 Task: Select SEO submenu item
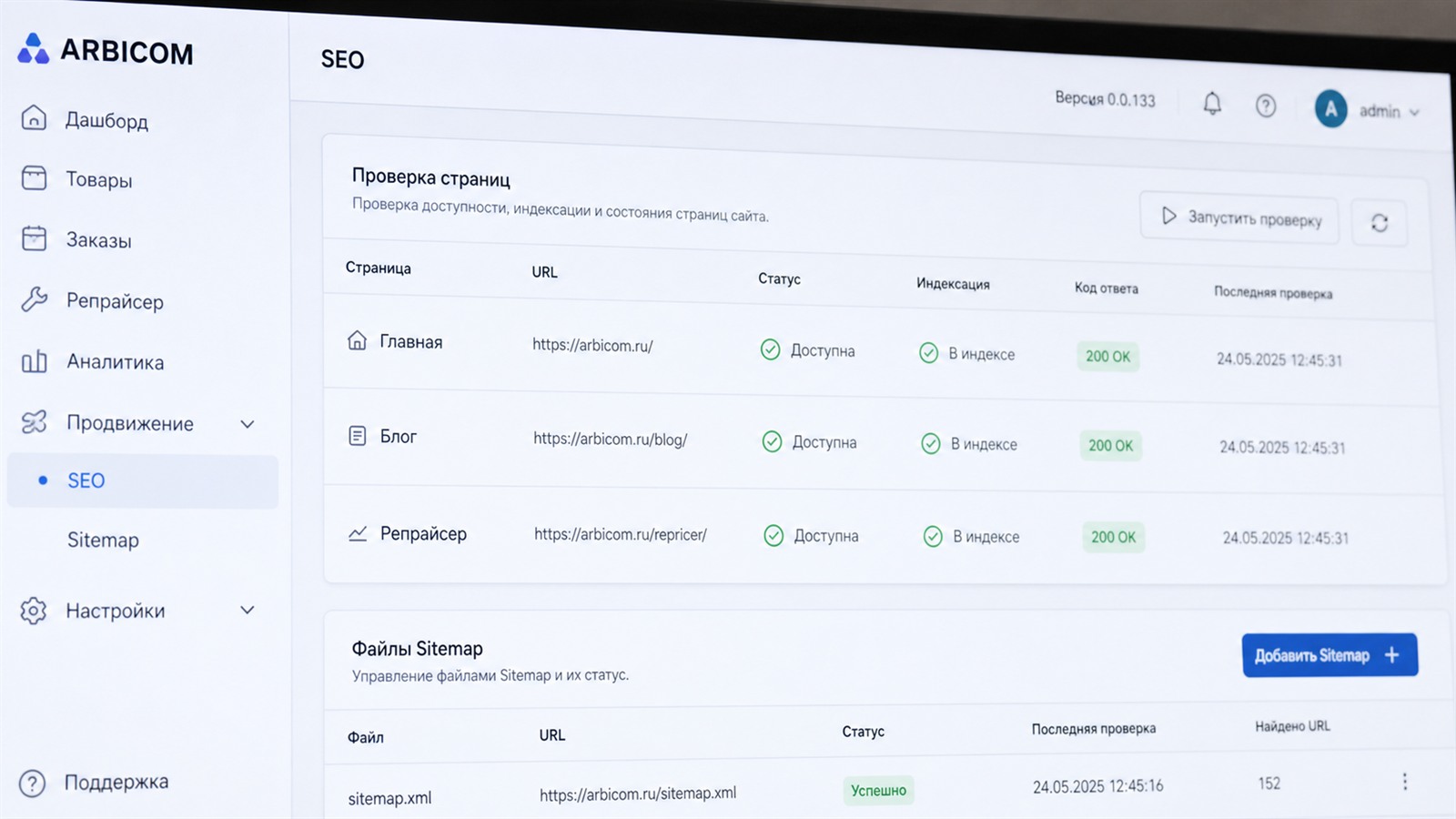[143, 480]
